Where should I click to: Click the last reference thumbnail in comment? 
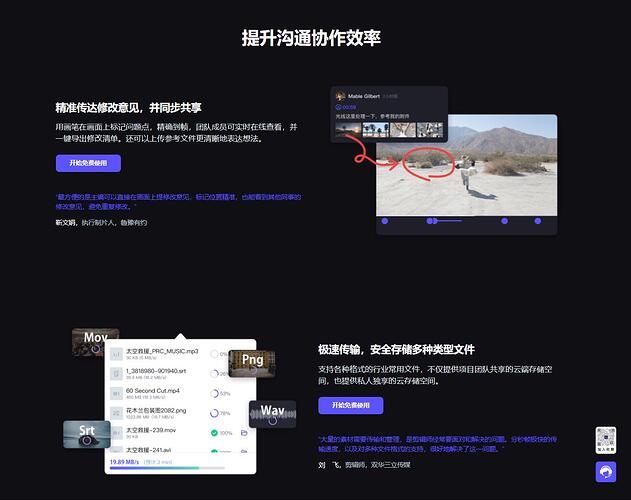[x=429, y=130]
